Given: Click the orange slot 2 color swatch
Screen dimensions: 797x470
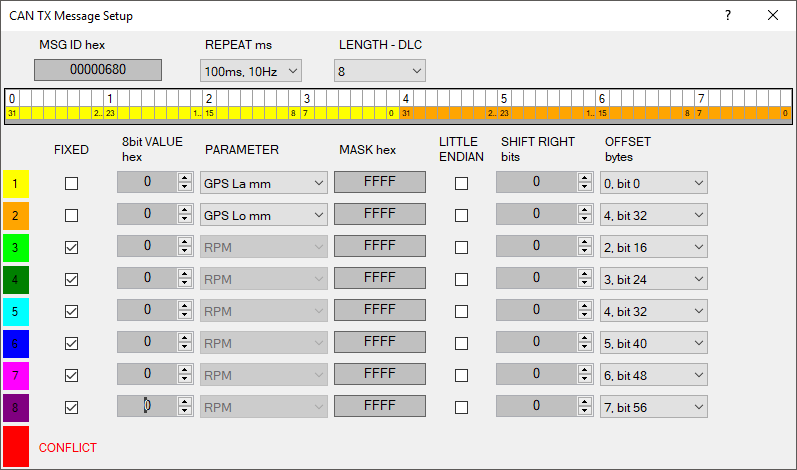Looking at the screenshot, I should 17,215.
